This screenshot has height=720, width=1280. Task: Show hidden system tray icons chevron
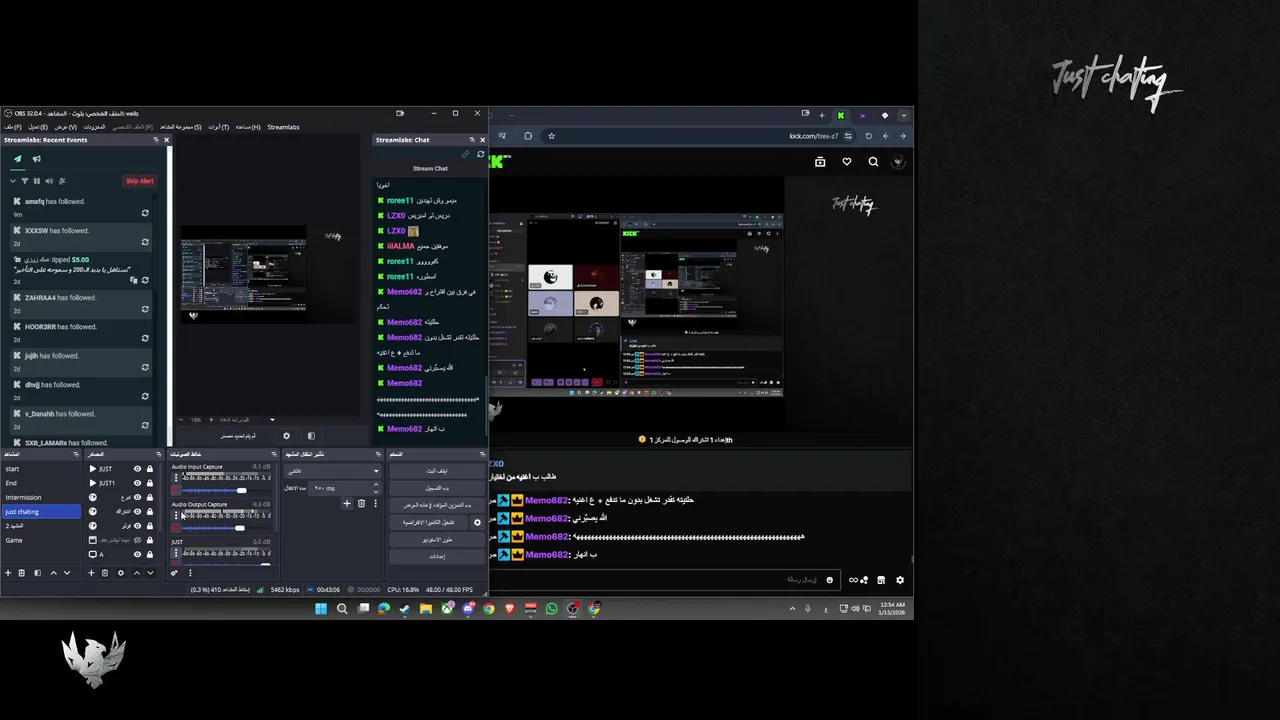pos(792,609)
